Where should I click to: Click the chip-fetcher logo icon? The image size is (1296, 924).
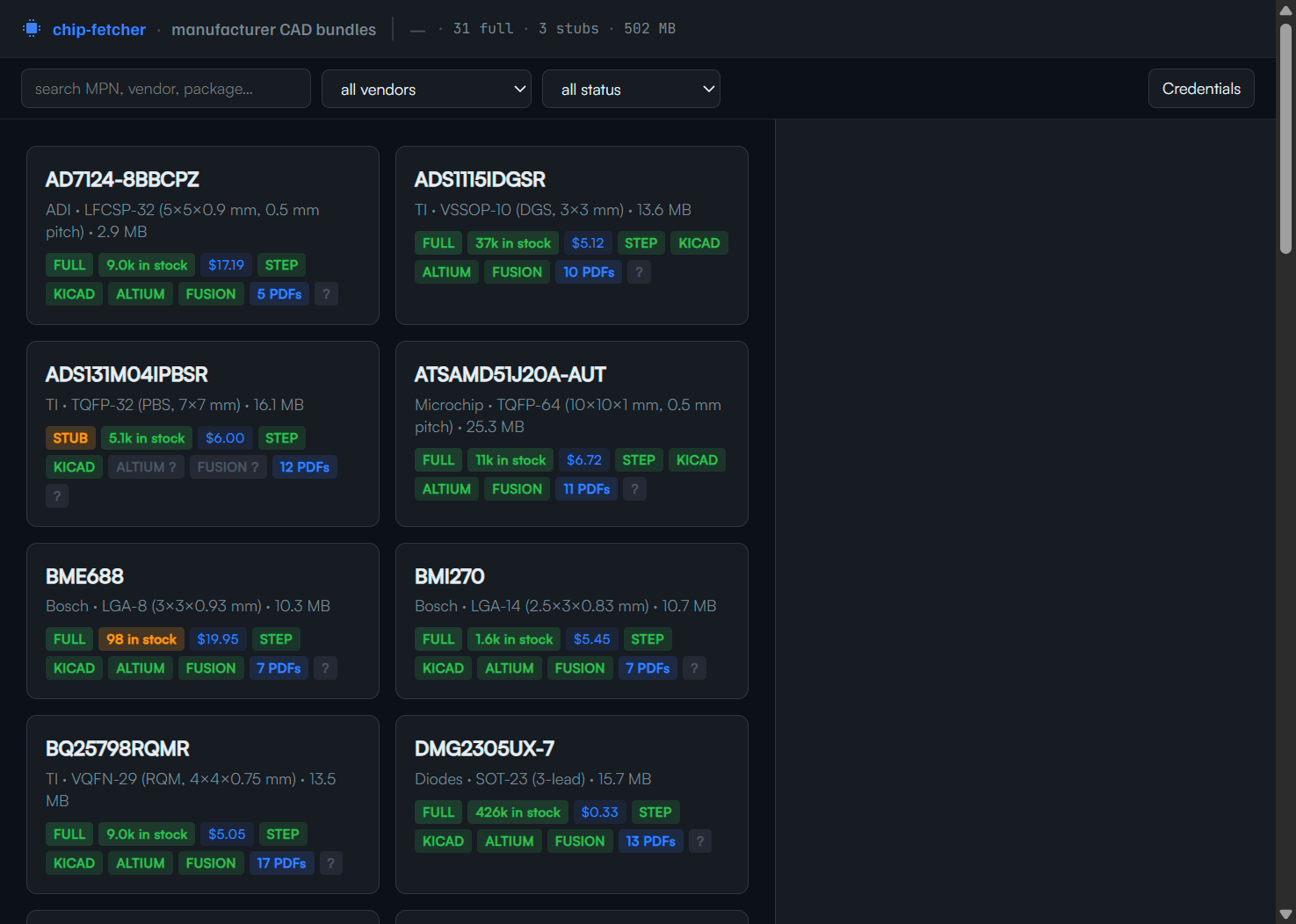(32, 28)
